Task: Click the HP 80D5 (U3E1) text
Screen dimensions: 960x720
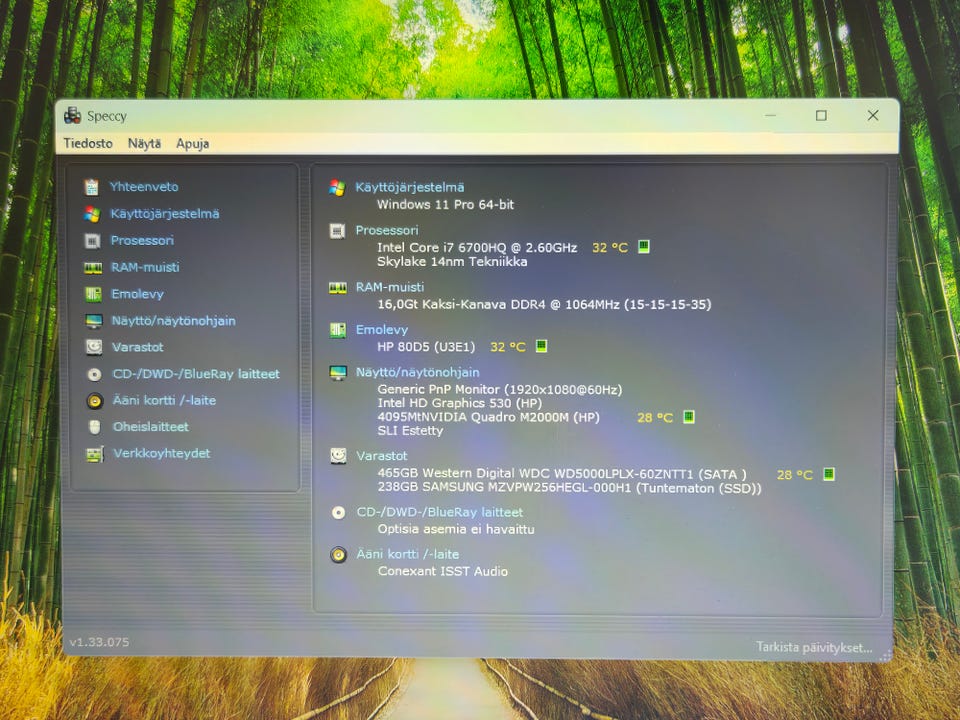Action: coord(426,347)
